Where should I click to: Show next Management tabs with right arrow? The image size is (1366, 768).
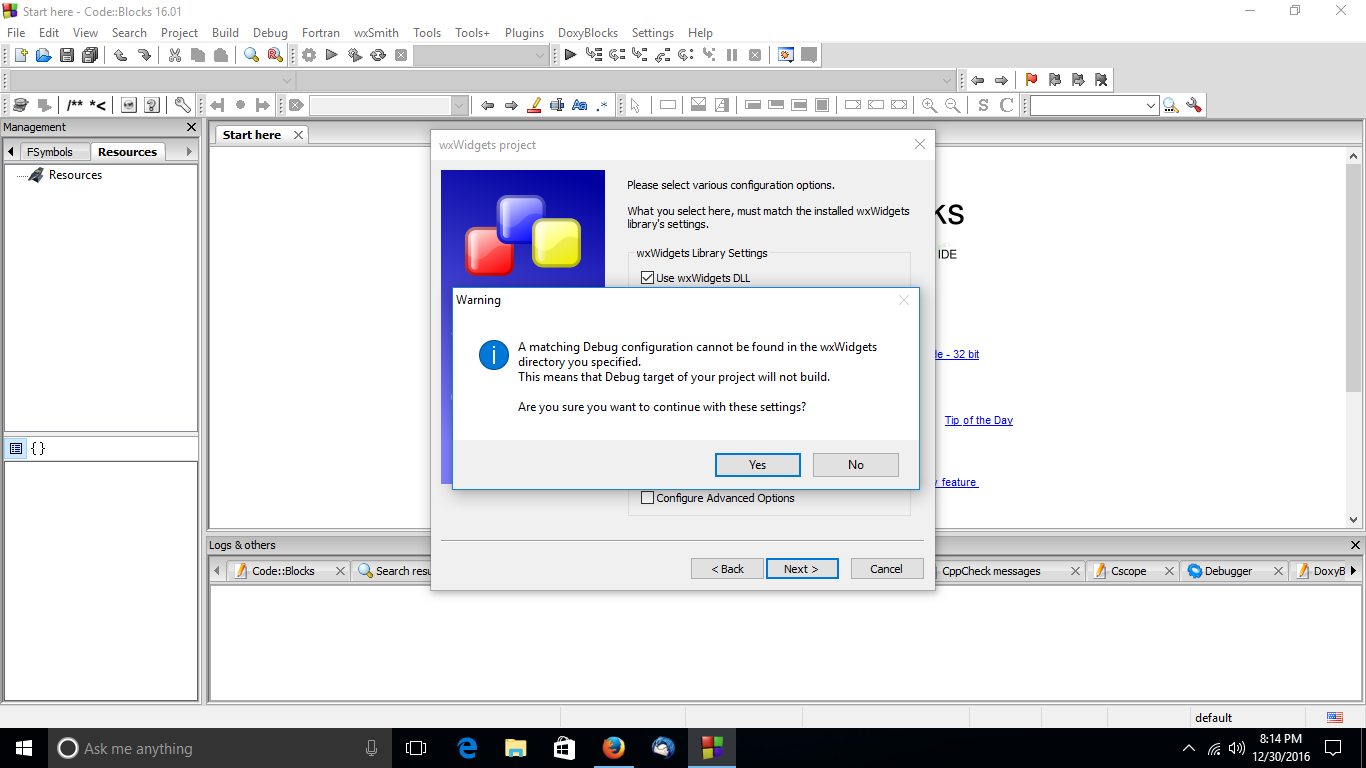[x=189, y=151]
